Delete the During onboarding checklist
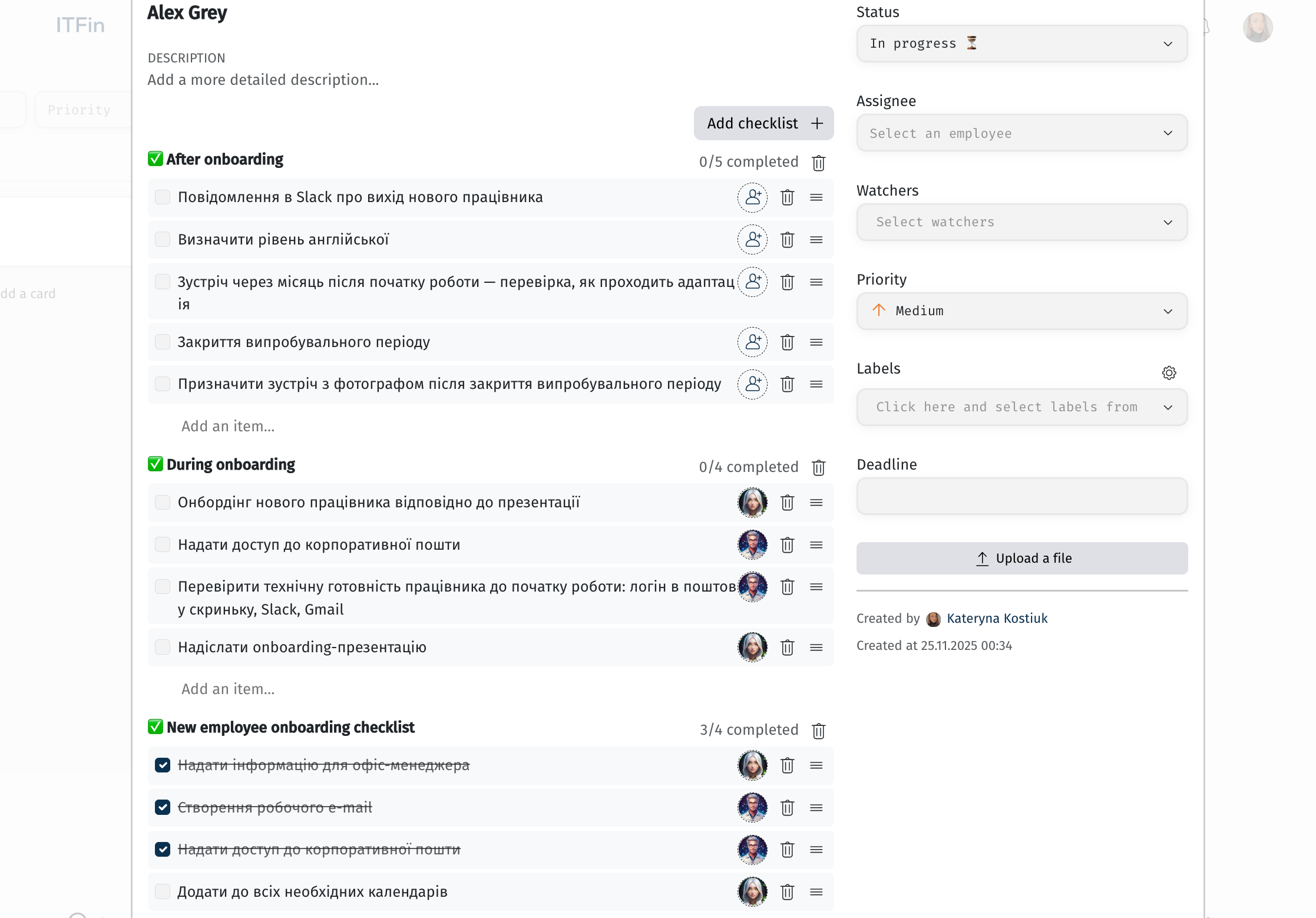The height and width of the screenshot is (918, 1316). (818, 468)
